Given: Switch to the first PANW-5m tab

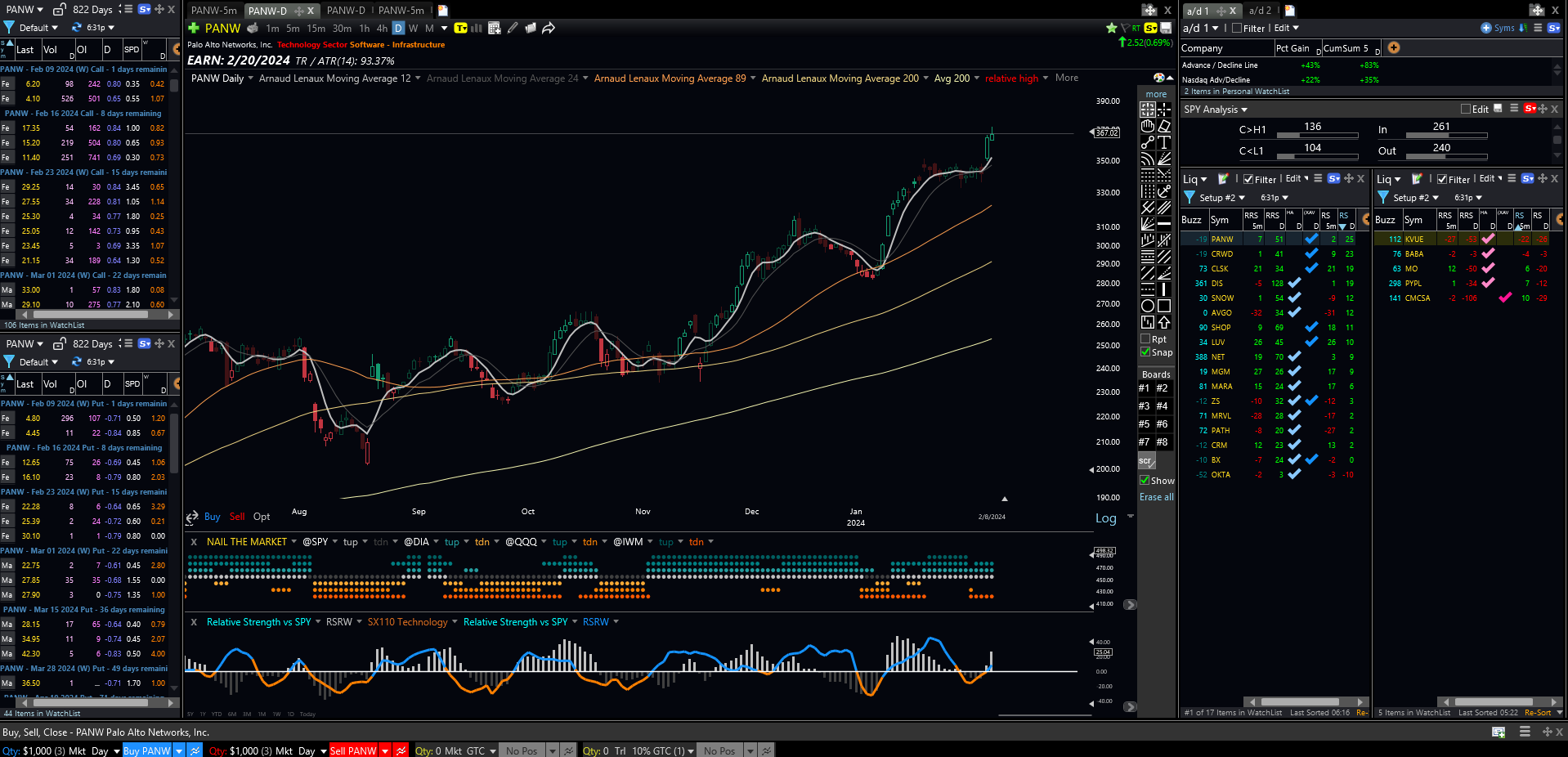Looking at the screenshot, I should [x=213, y=11].
